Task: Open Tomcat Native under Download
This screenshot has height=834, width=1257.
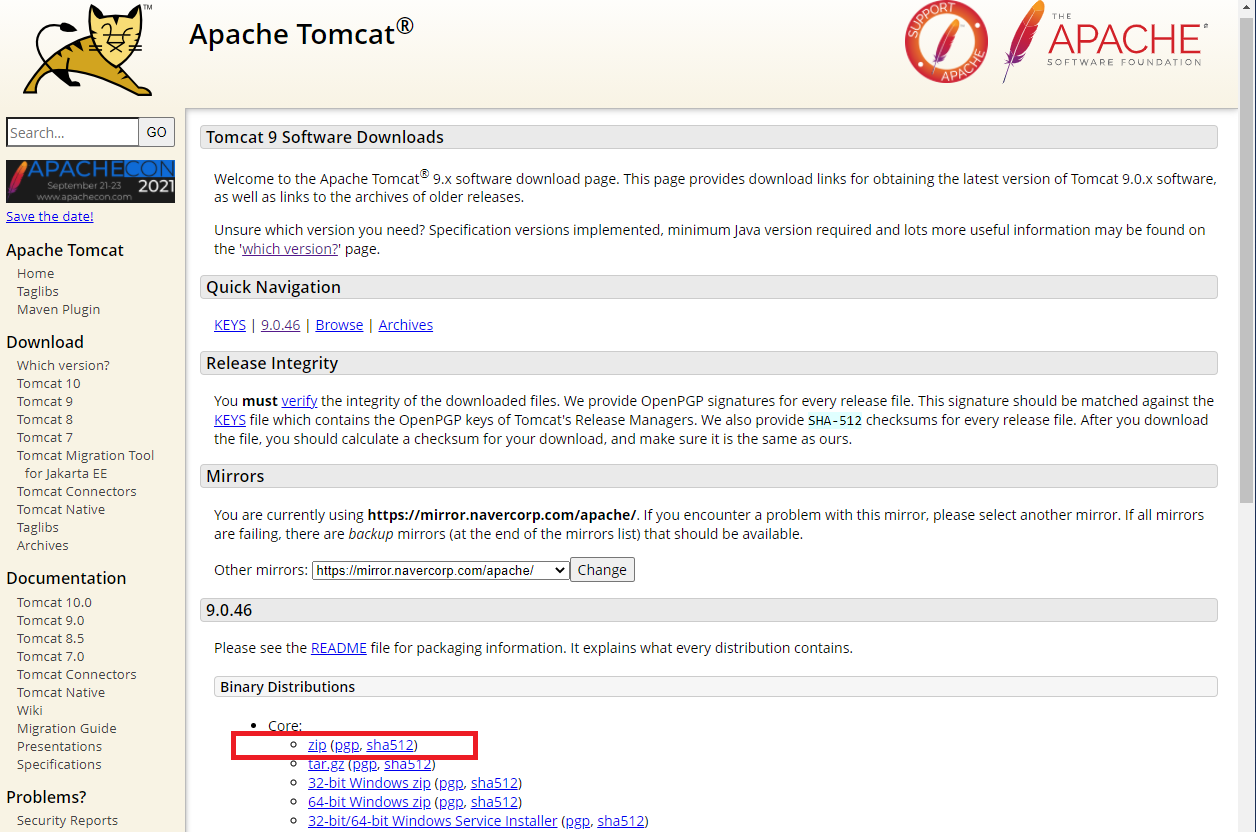Action: [x=61, y=509]
